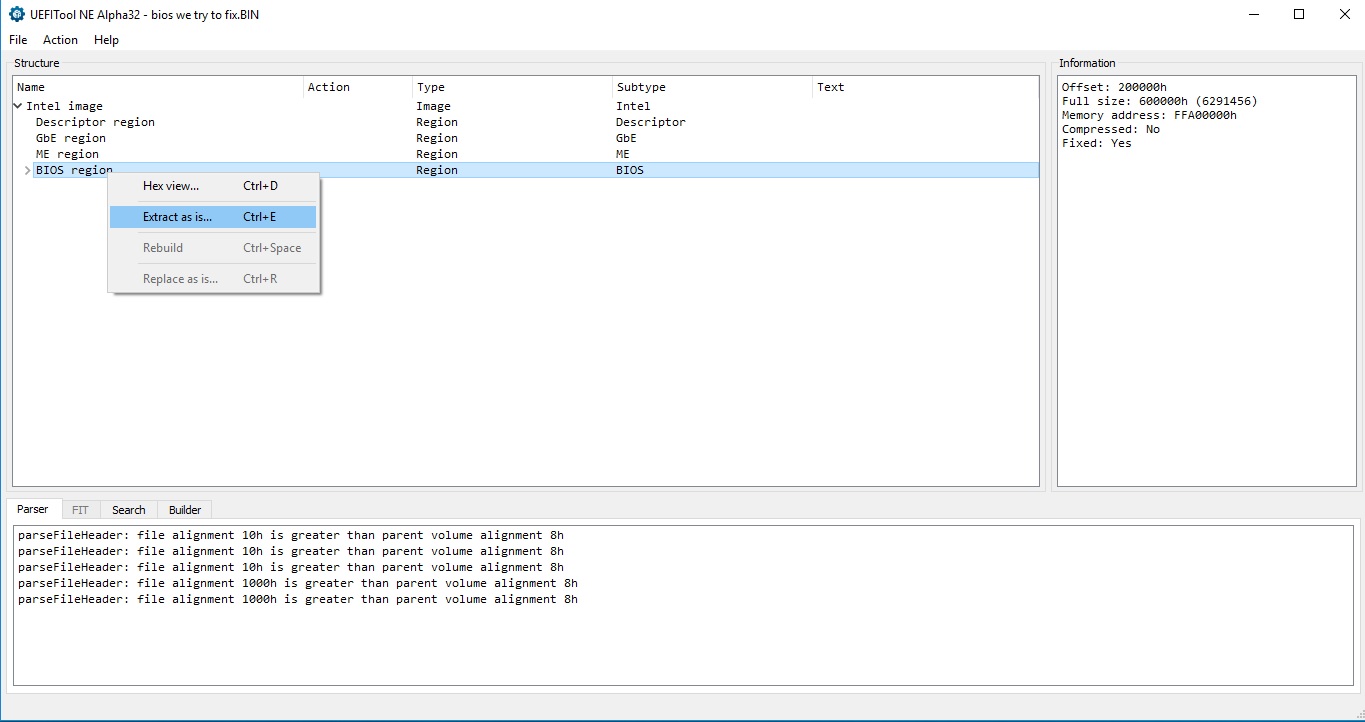Select the ME region row

point(526,154)
